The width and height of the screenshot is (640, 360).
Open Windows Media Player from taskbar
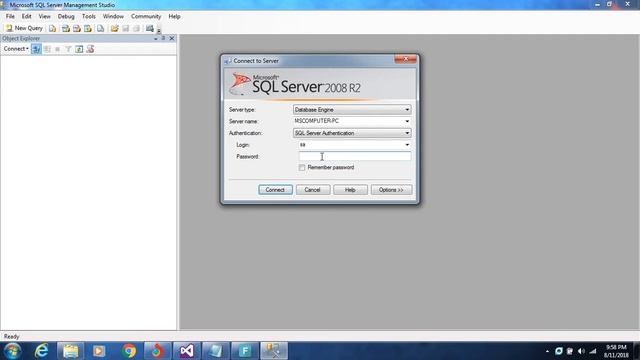99,351
